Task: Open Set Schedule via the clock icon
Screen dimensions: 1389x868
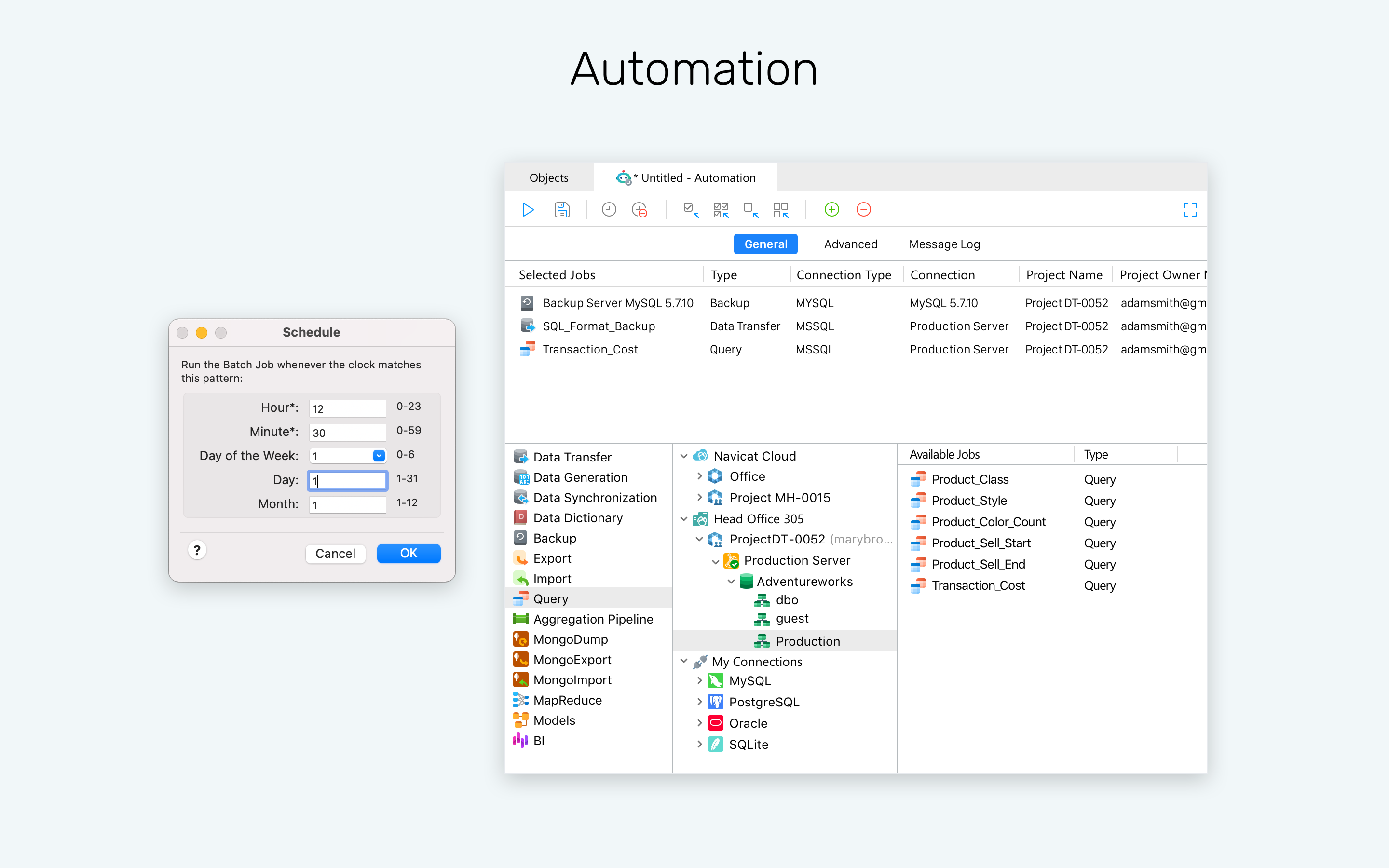Action: tap(608, 210)
